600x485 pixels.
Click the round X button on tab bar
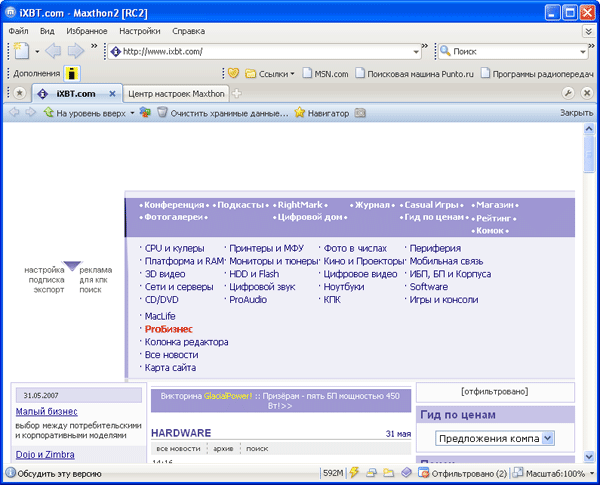click(587, 93)
